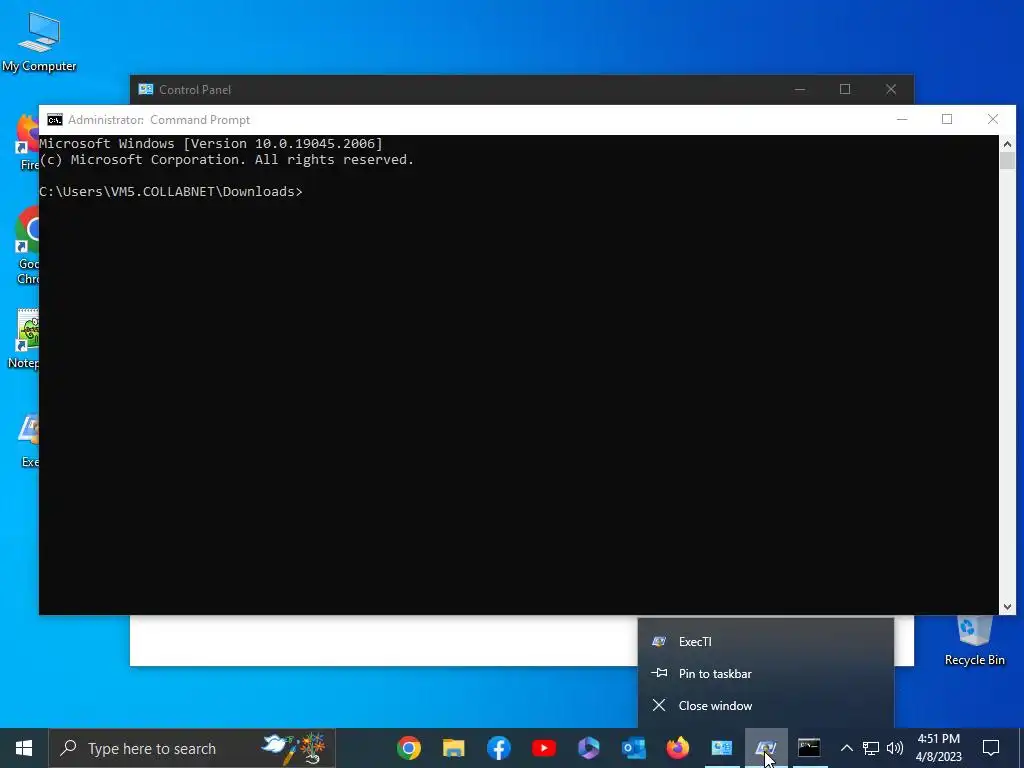Open the Windows Start menu

(24, 748)
